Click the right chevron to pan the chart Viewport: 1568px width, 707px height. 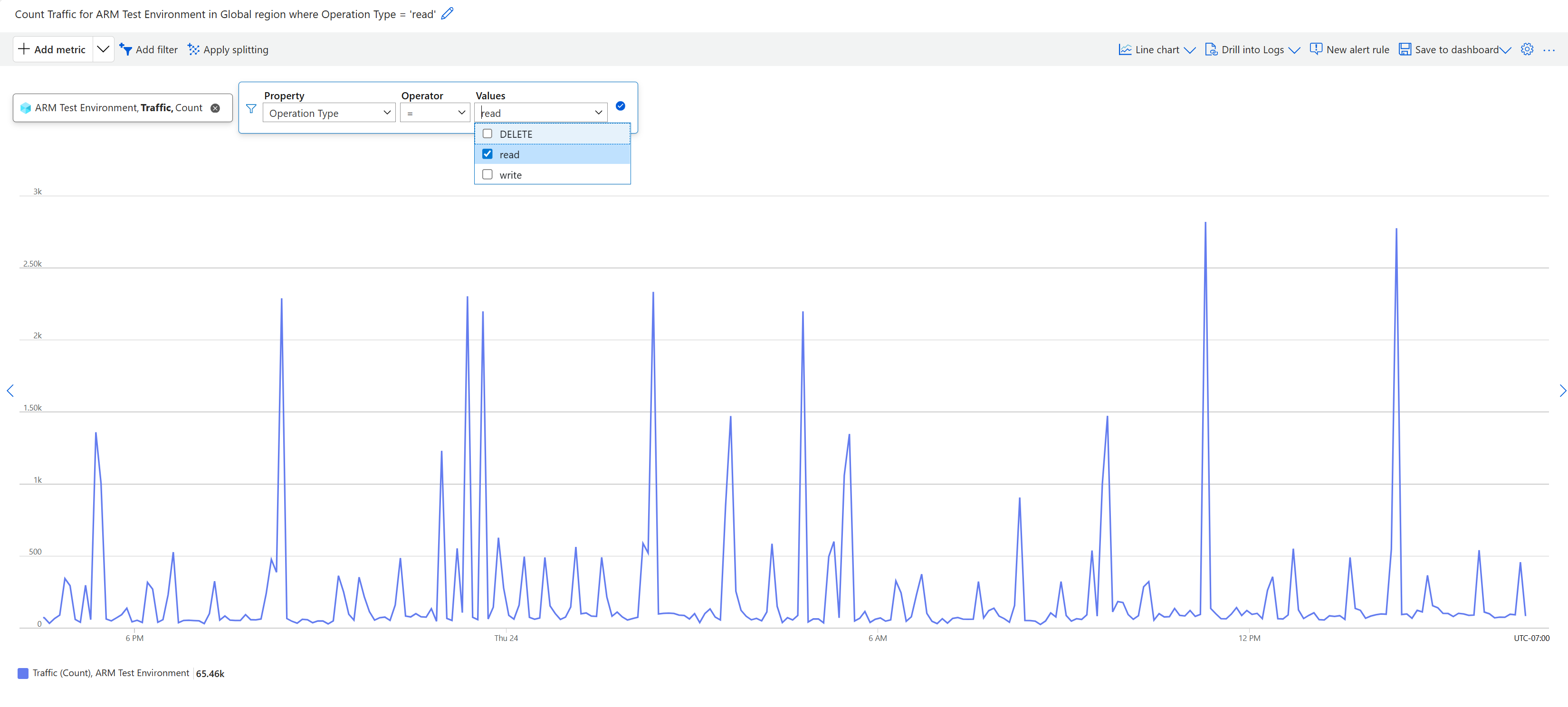(x=1562, y=391)
